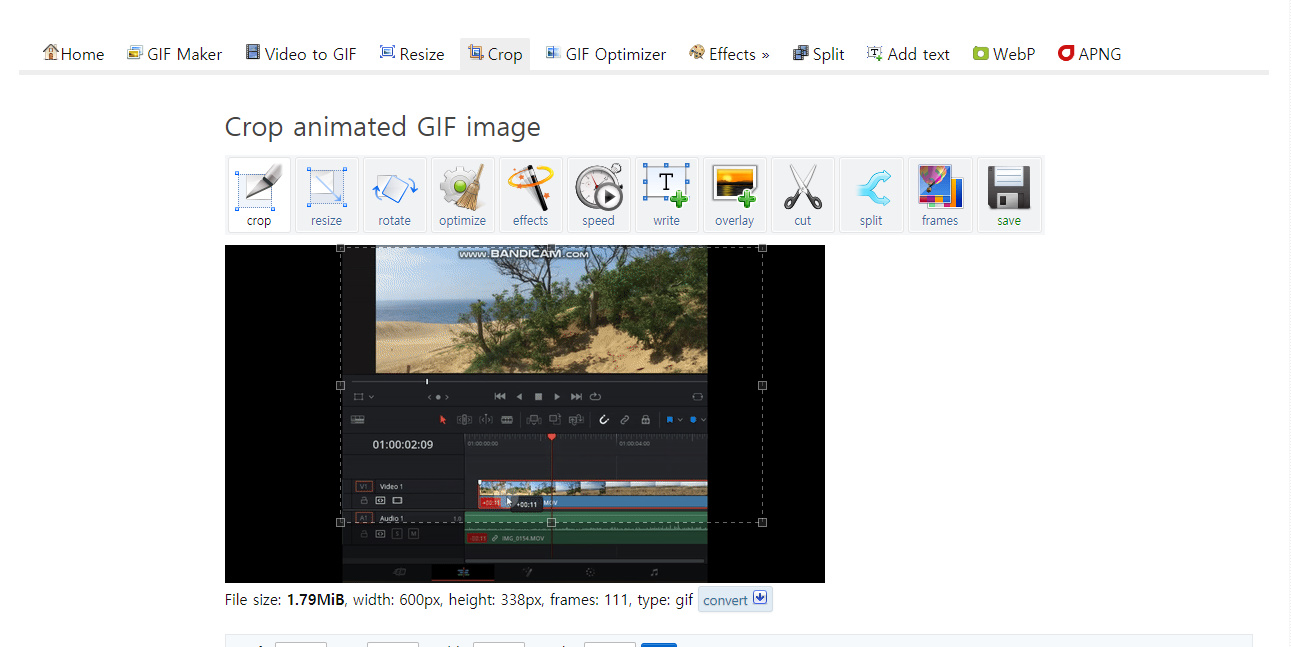Select the crop tool
This screenshot has width=1291, height=647.
coord(259,195)
